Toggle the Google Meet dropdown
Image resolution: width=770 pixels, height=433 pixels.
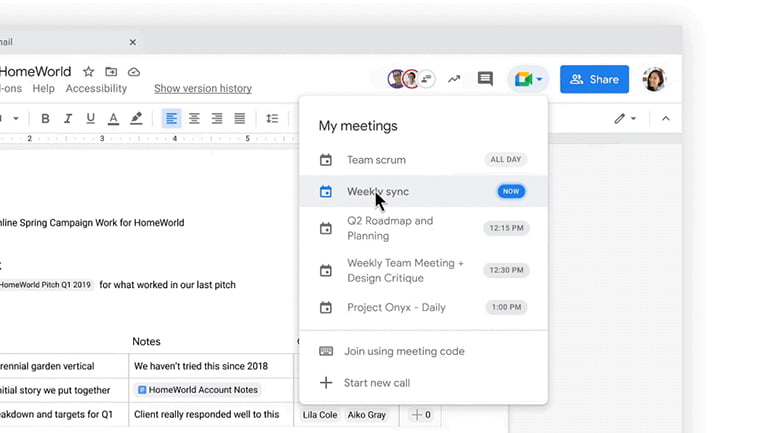pyautogui.click(x=528, y=79)
